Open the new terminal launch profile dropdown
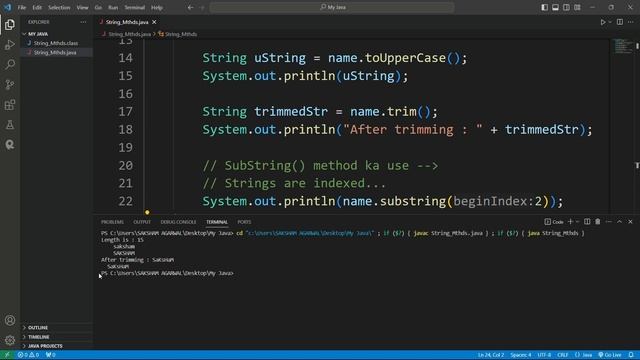The height and width of the screenshot is (360, 640). pyautogui.click(x=577, y=222)
